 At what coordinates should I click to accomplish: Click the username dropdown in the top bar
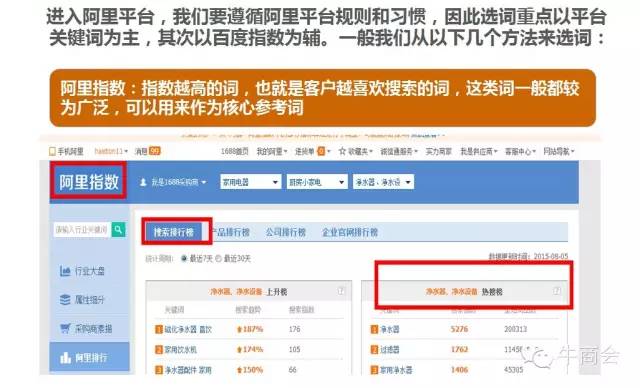pos(111,151)
